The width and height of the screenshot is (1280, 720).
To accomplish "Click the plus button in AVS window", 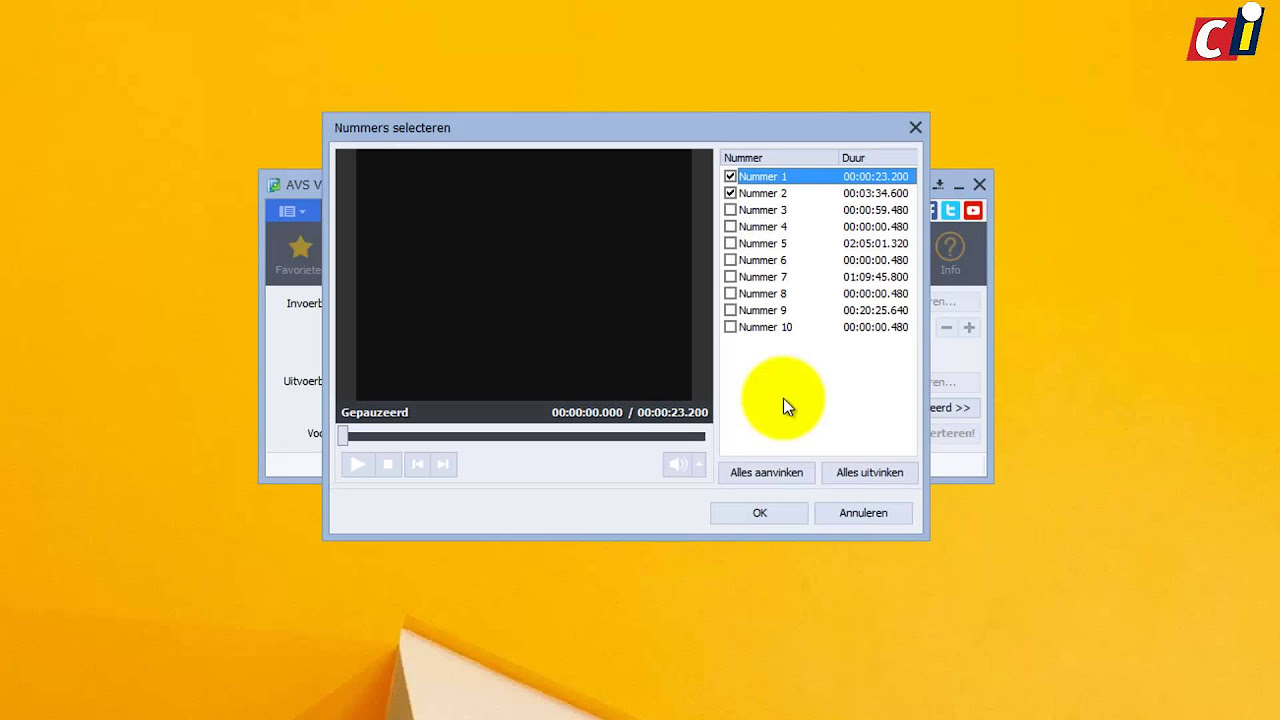I will (x=969, y=327).
